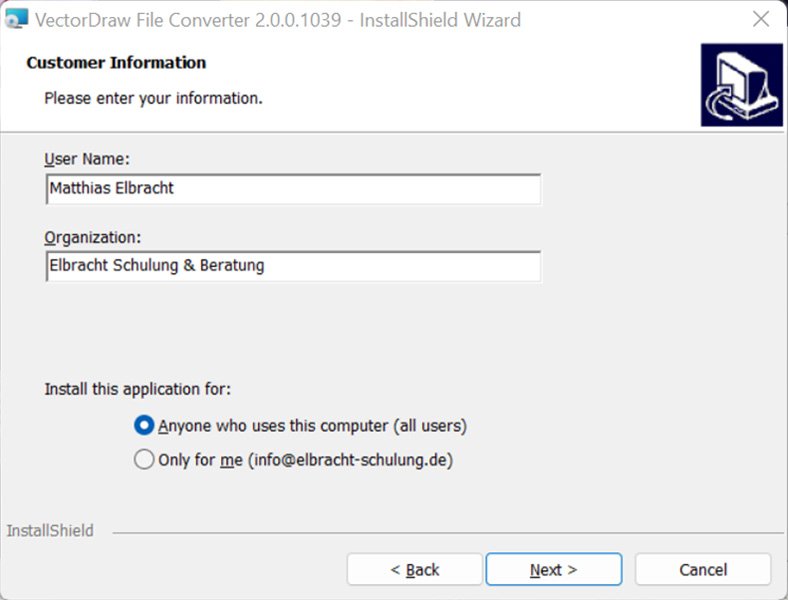Select the 'Anyone who uses this computer' radio button

point(144,425)
